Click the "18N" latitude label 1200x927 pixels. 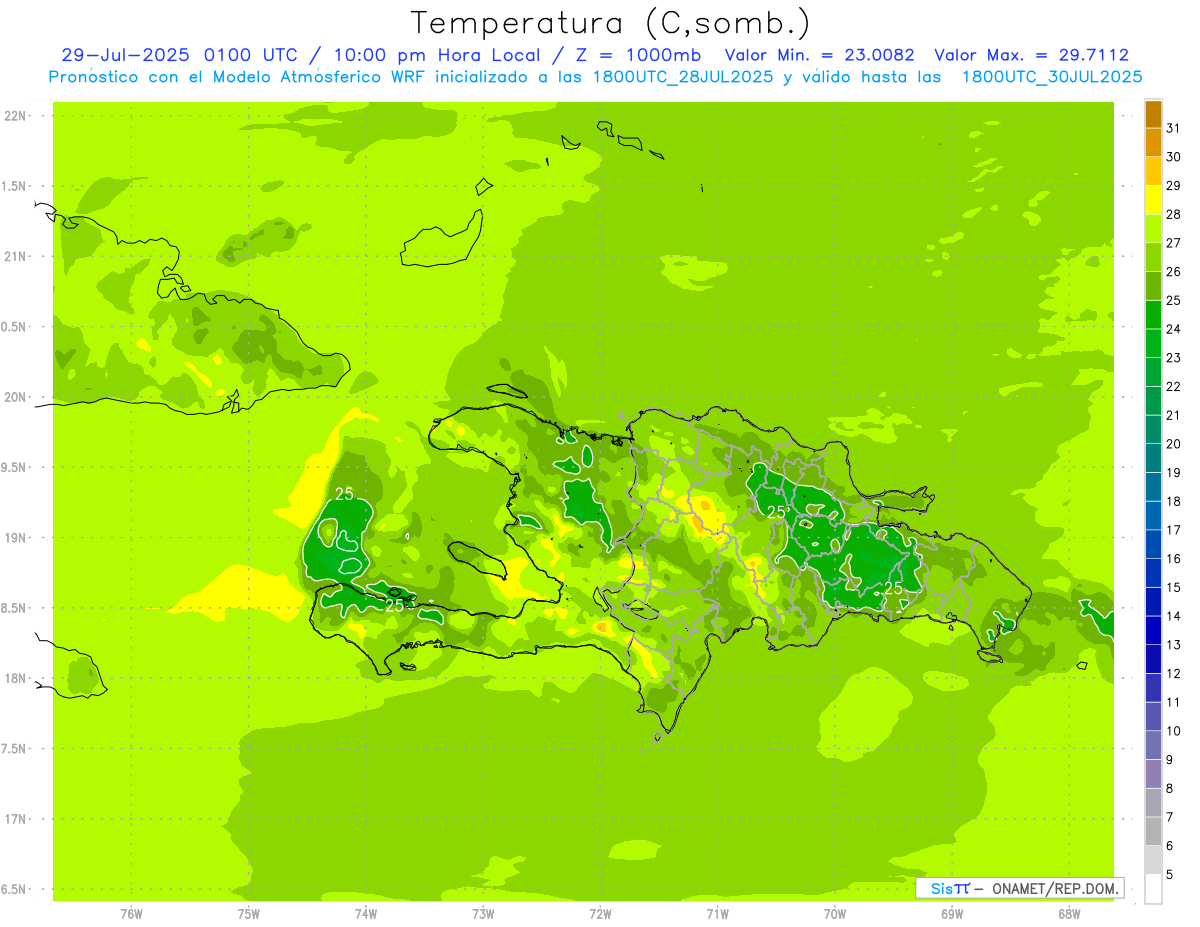(x=17, y=678)
